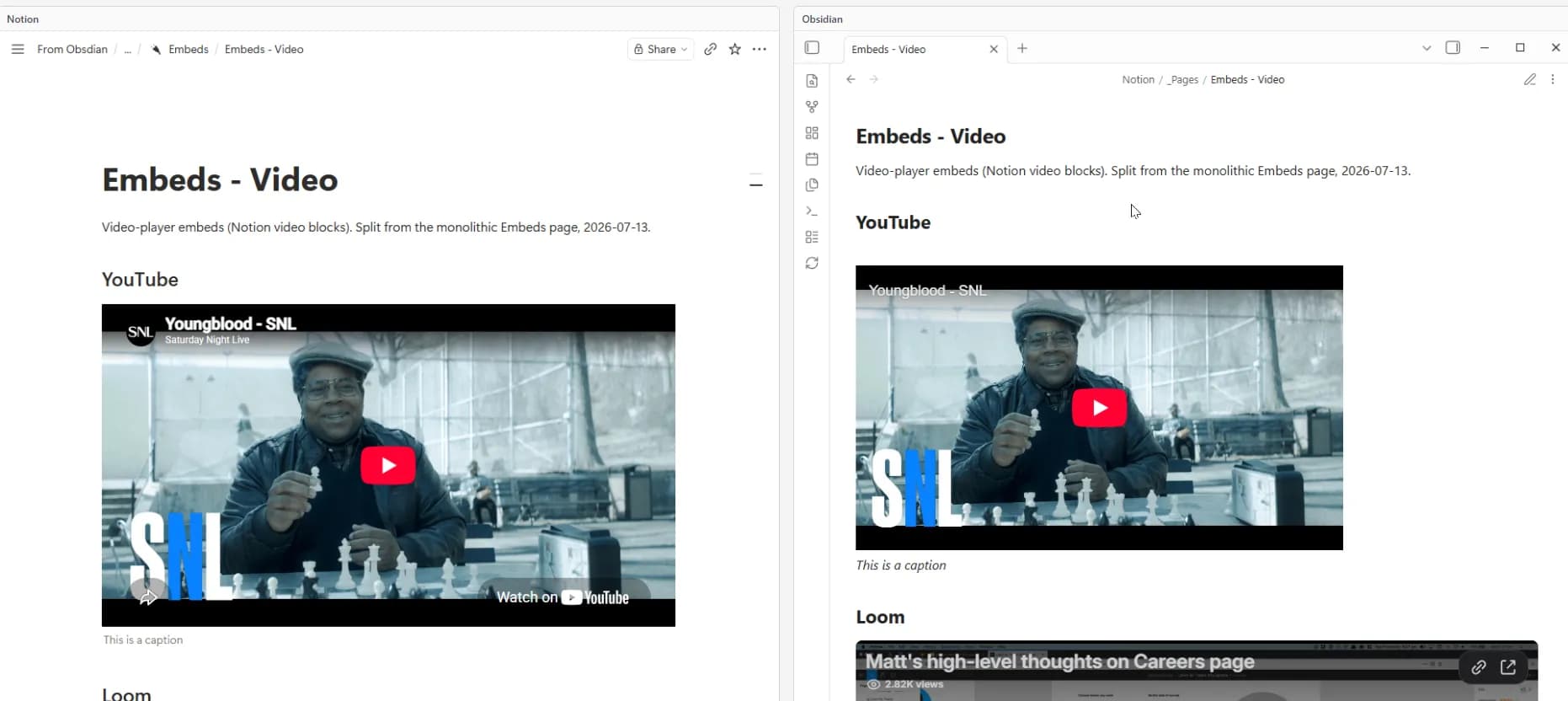Screen dimensions: 1568x701
Task: Open quick switcher file icon in Obsidian ribbon
Action: click(812, 81)
